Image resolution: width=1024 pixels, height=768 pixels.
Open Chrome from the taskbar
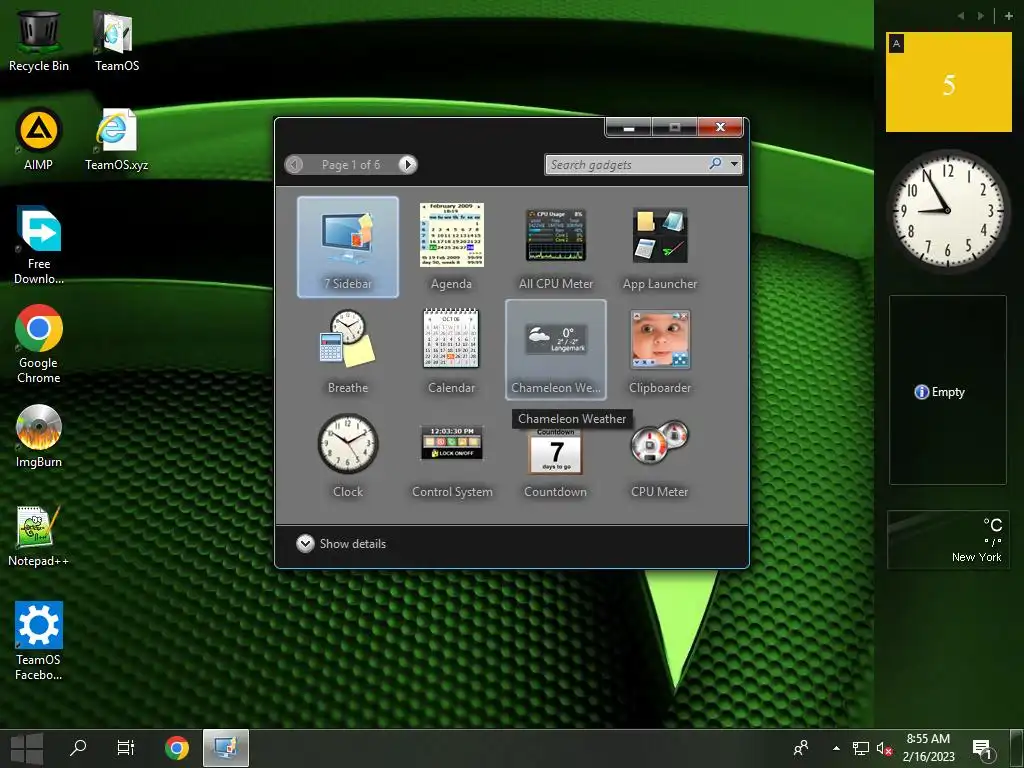point(176,748)
